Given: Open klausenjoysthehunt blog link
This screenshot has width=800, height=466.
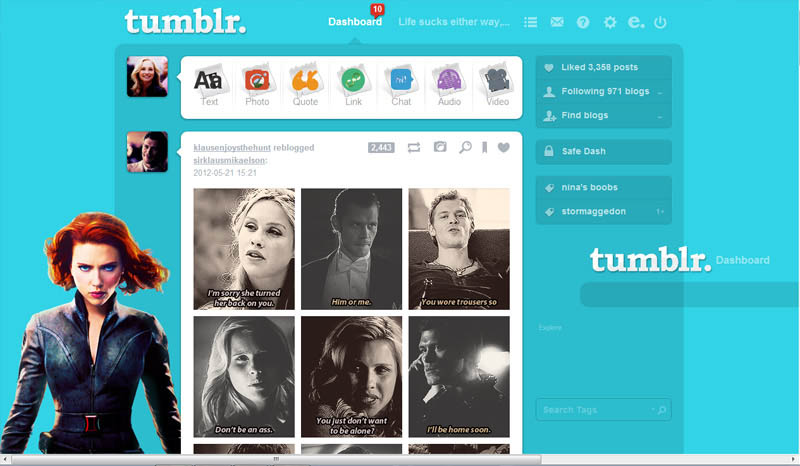Looking at the screenshot, I should [232, 148].
